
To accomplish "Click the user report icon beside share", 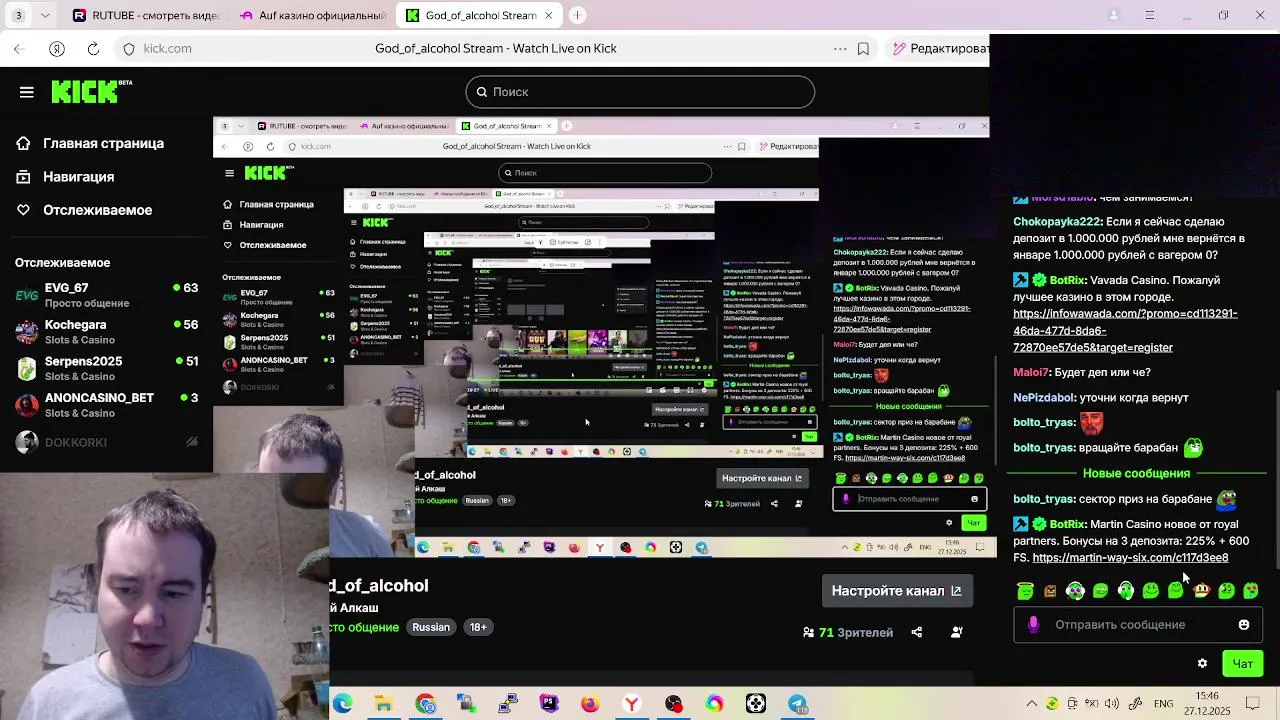I will (x=957, y=632).
